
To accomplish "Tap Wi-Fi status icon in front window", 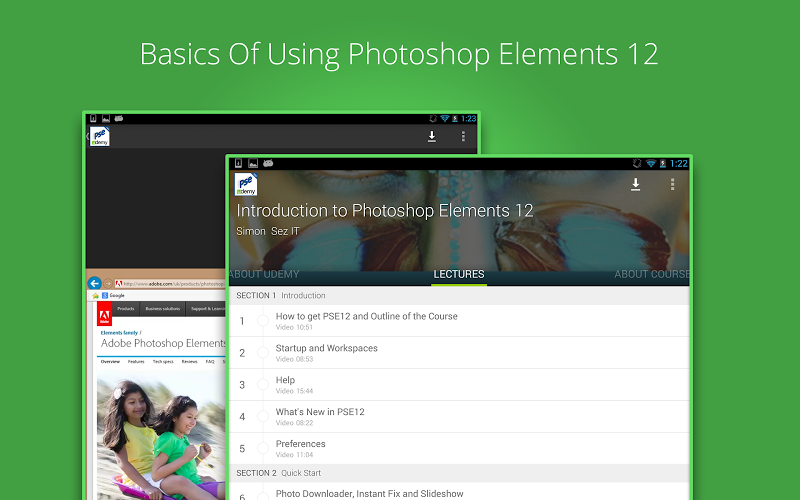I will point(651,164).
